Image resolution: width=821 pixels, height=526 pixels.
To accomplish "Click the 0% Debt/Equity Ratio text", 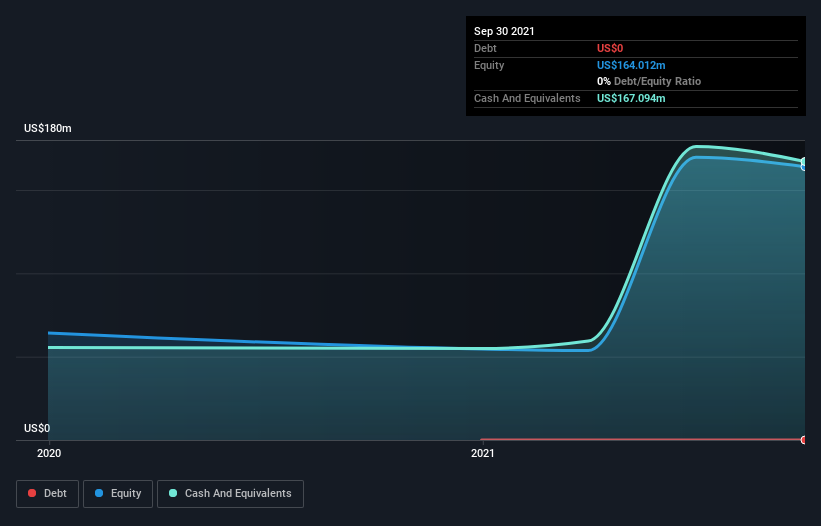I will click(x=649, y=81).
